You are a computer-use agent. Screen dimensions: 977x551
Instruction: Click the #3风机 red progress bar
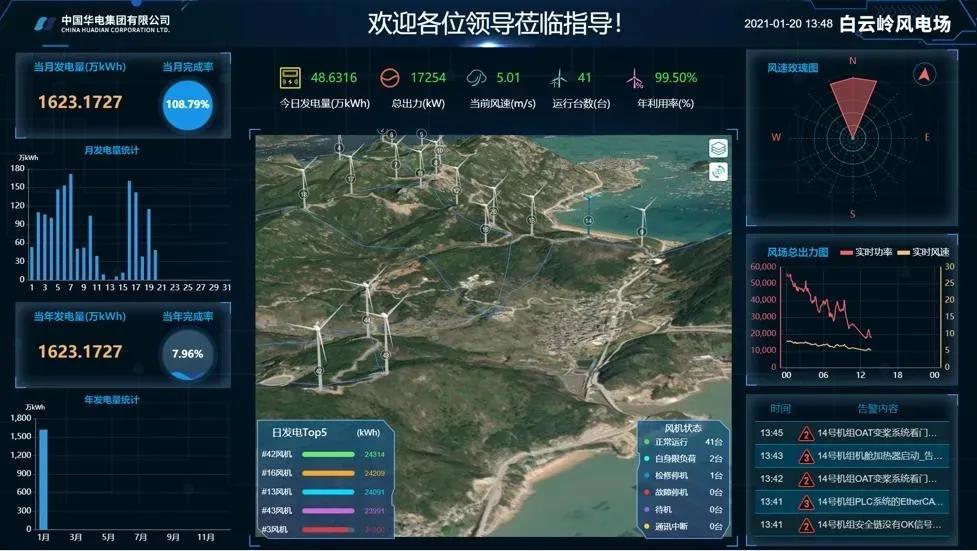pyautogui.click(x=328, y=530)
